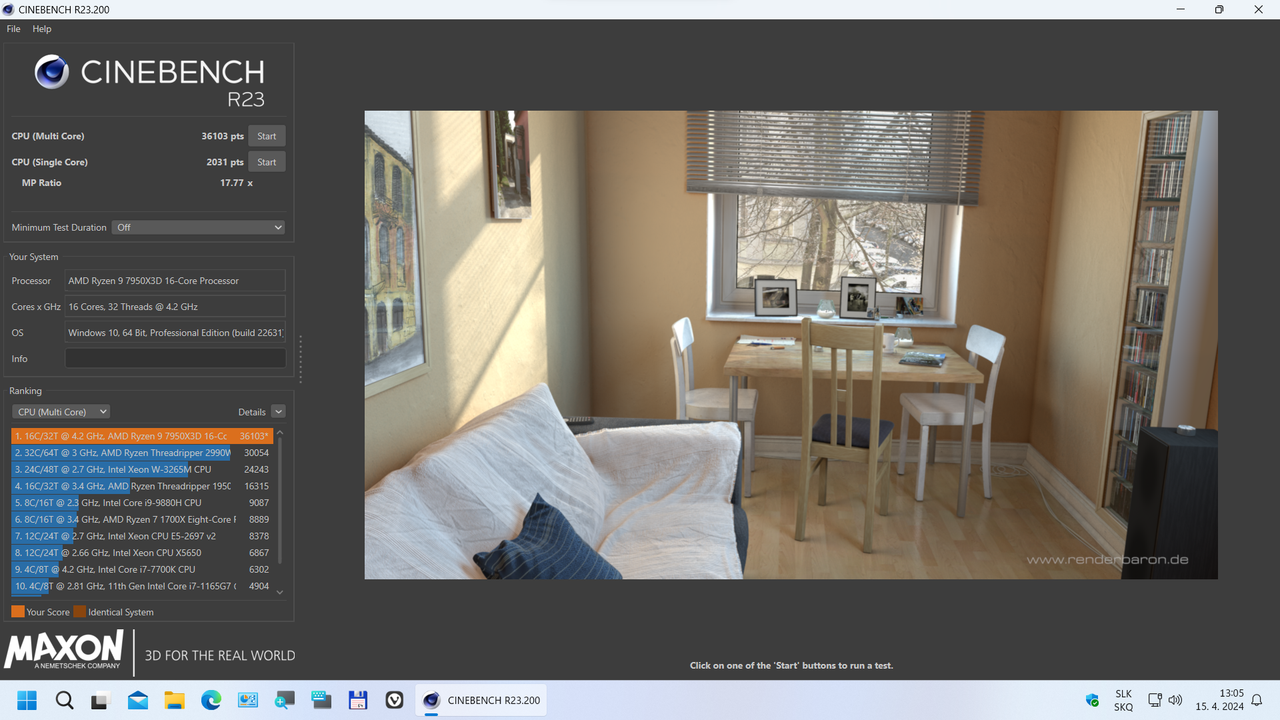The image size is (1280, 720).
Task: Open Cinebench from the taskbar
Action: (480, 700)
